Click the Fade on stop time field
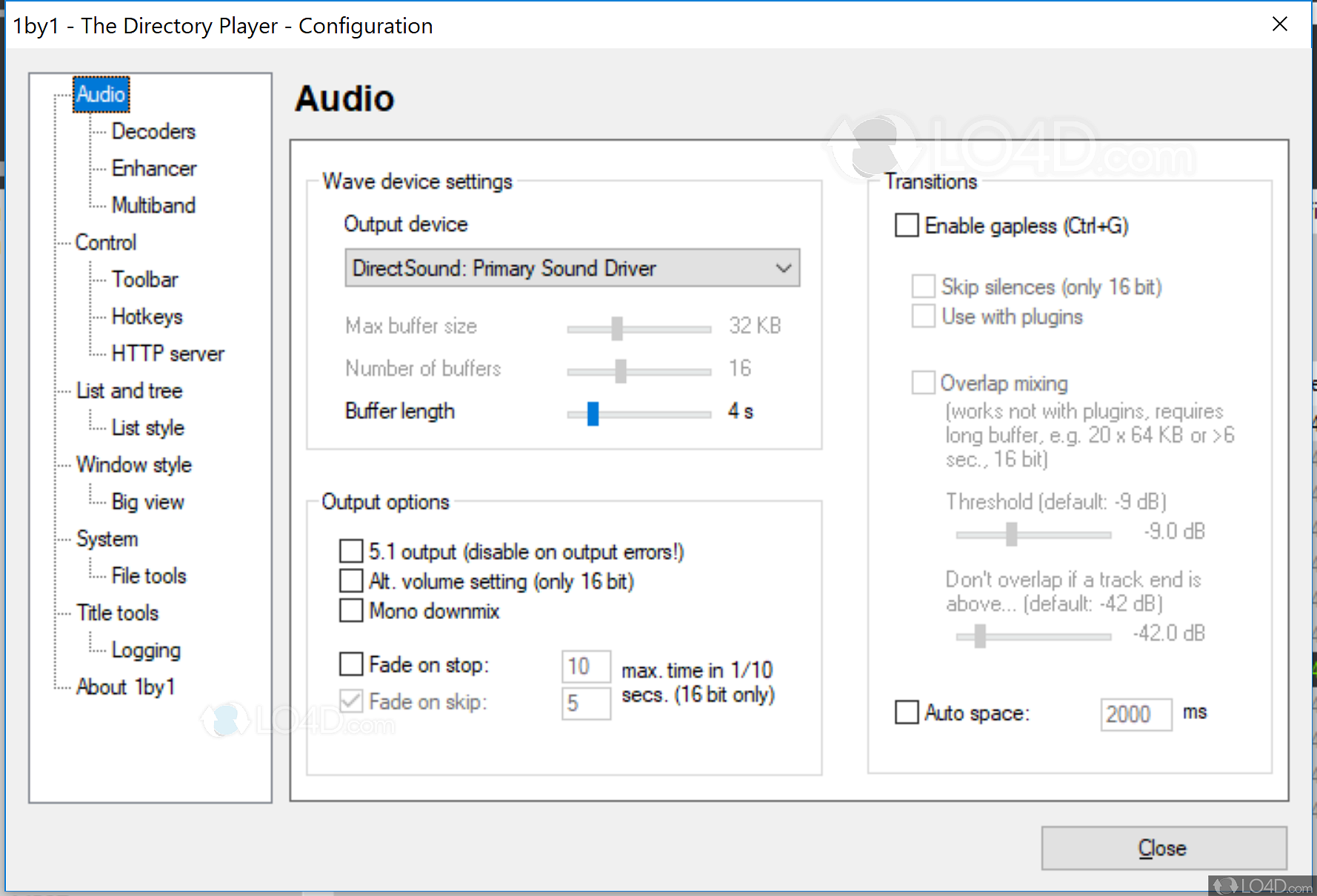Screen dimensions: 1317x896 click(x=585, y=666)
